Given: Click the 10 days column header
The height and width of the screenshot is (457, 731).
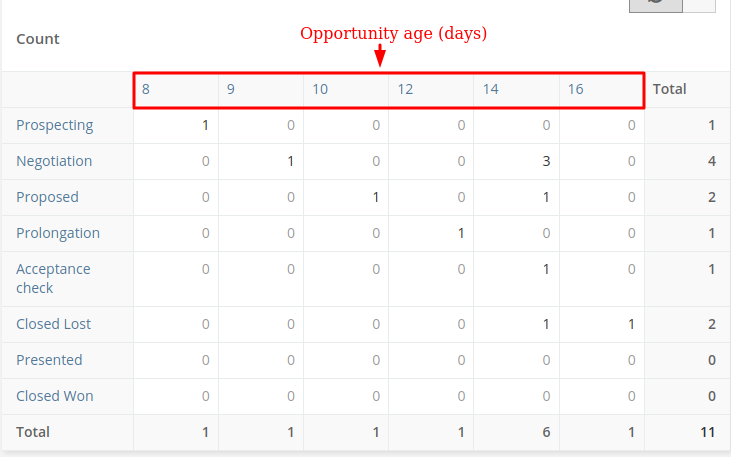Looking at the screenshot, I should pyautogui.click(x=320, y=89).
